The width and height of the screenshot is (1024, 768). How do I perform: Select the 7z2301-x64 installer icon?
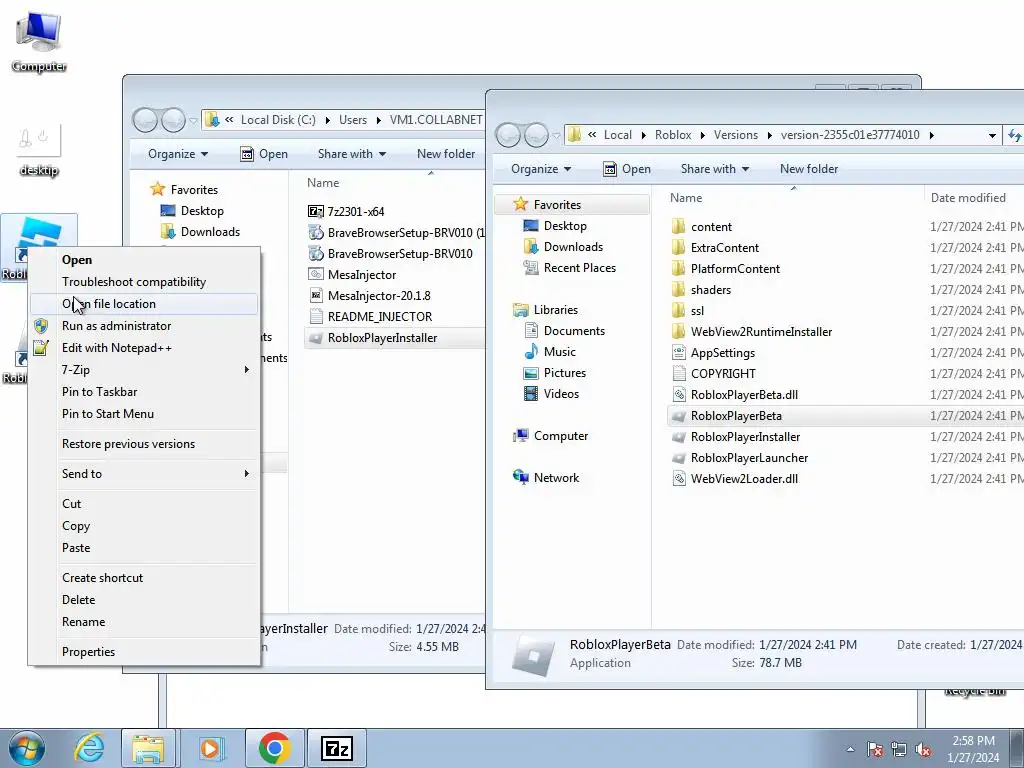pyautogui.click(x=316, y=212)
